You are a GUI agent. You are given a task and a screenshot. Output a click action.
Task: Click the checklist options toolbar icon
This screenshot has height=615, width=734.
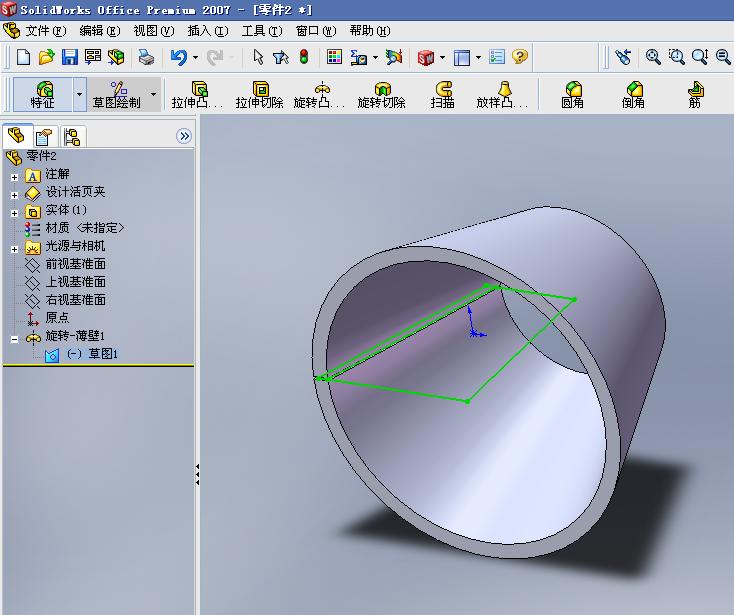pyautogui.click(x=496, y=57)
